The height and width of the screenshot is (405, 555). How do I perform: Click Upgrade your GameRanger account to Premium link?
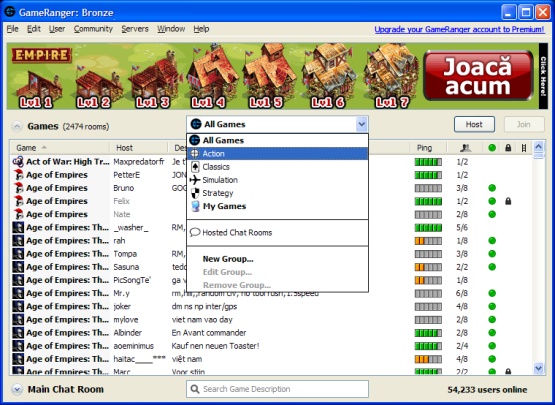459,29
